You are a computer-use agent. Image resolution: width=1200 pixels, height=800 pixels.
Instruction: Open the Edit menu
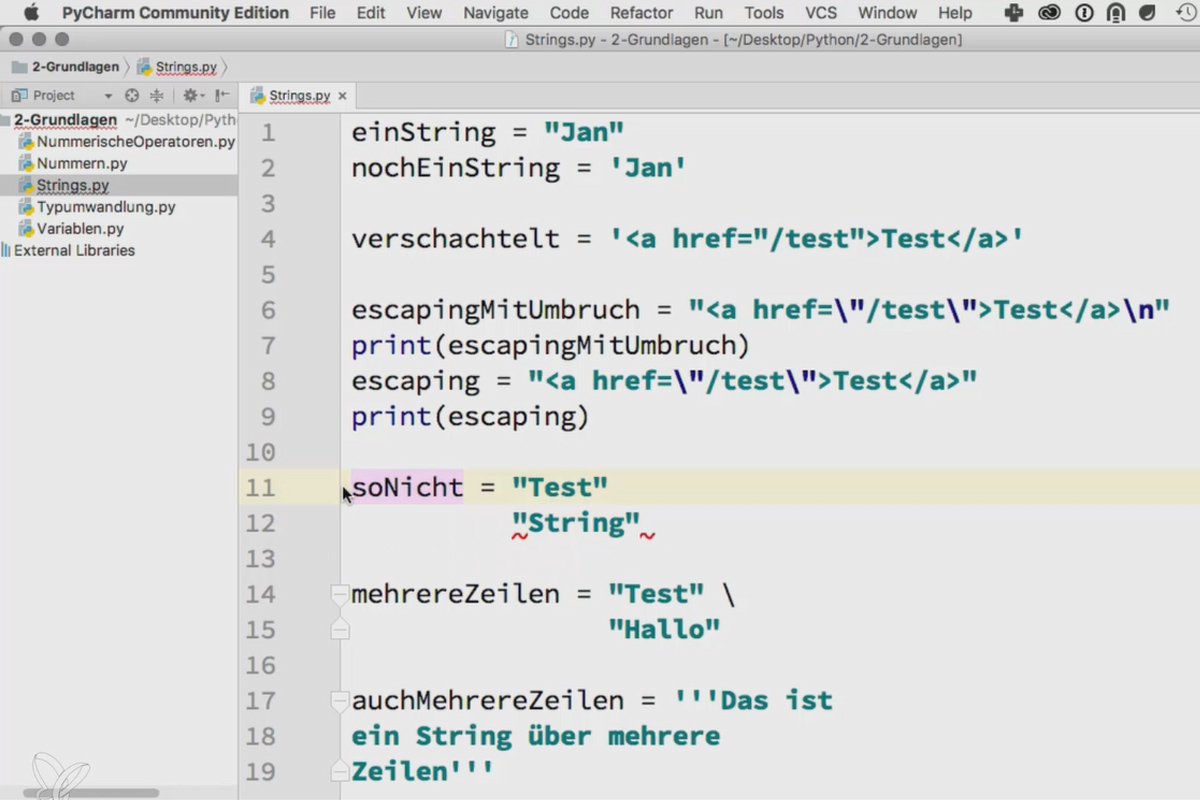(x=371, y=13)
